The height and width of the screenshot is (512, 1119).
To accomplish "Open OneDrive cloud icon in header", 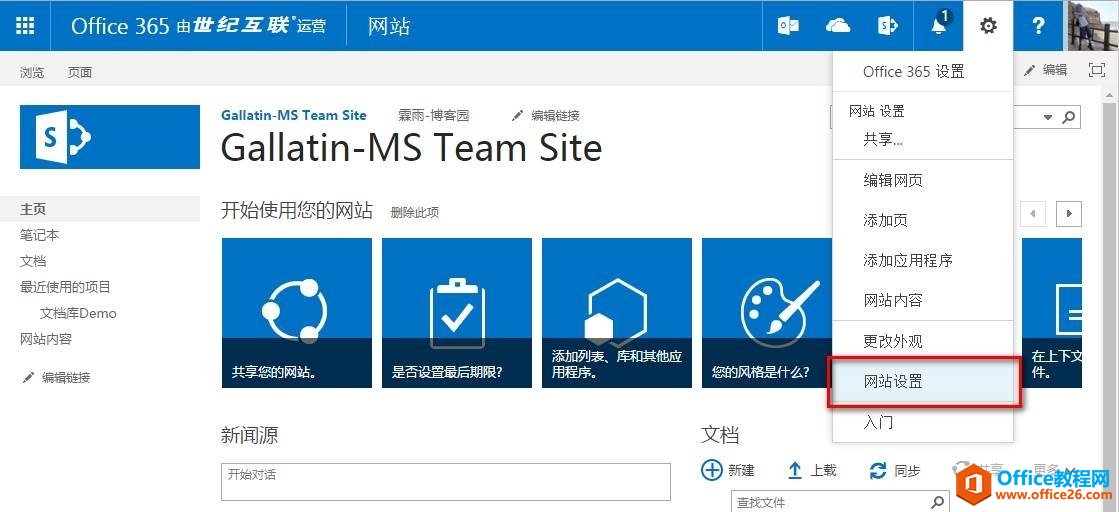I will pyautogui.click(x=838, y=26).
